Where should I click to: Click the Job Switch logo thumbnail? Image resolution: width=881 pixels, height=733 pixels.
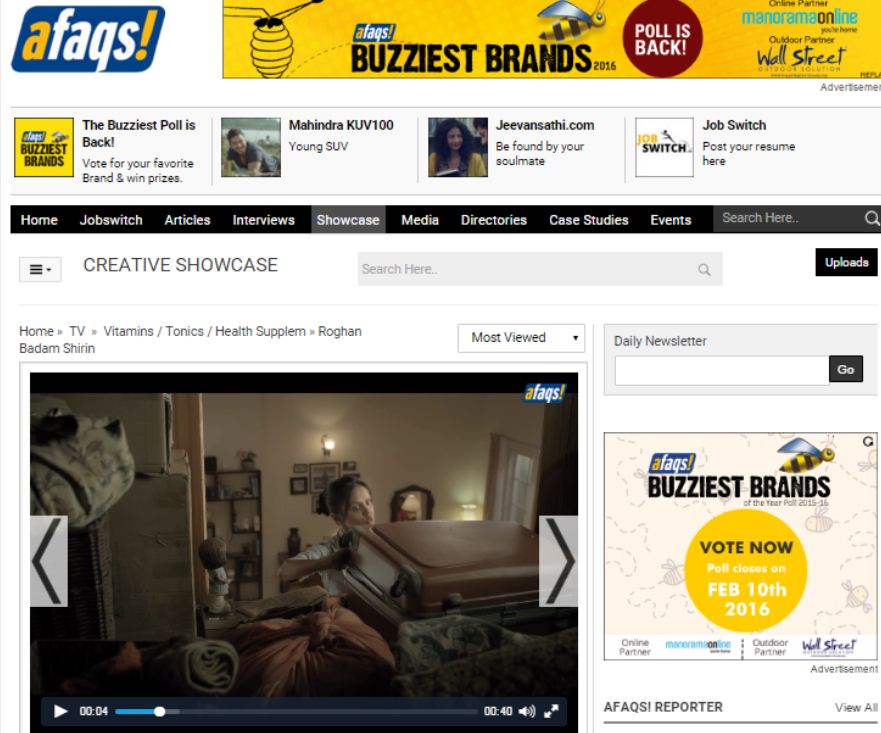click(x=664, y=147)
